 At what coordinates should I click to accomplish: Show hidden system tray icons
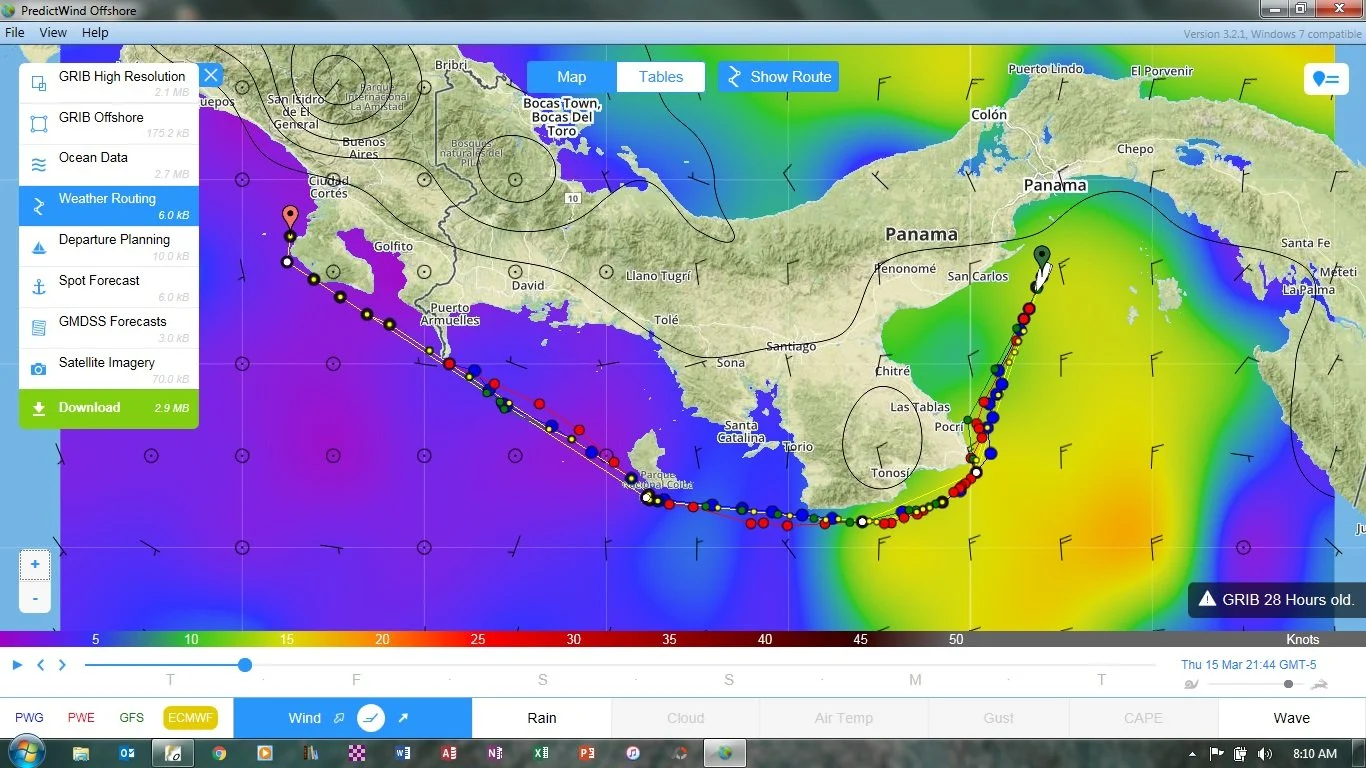tap(1192, 754)
